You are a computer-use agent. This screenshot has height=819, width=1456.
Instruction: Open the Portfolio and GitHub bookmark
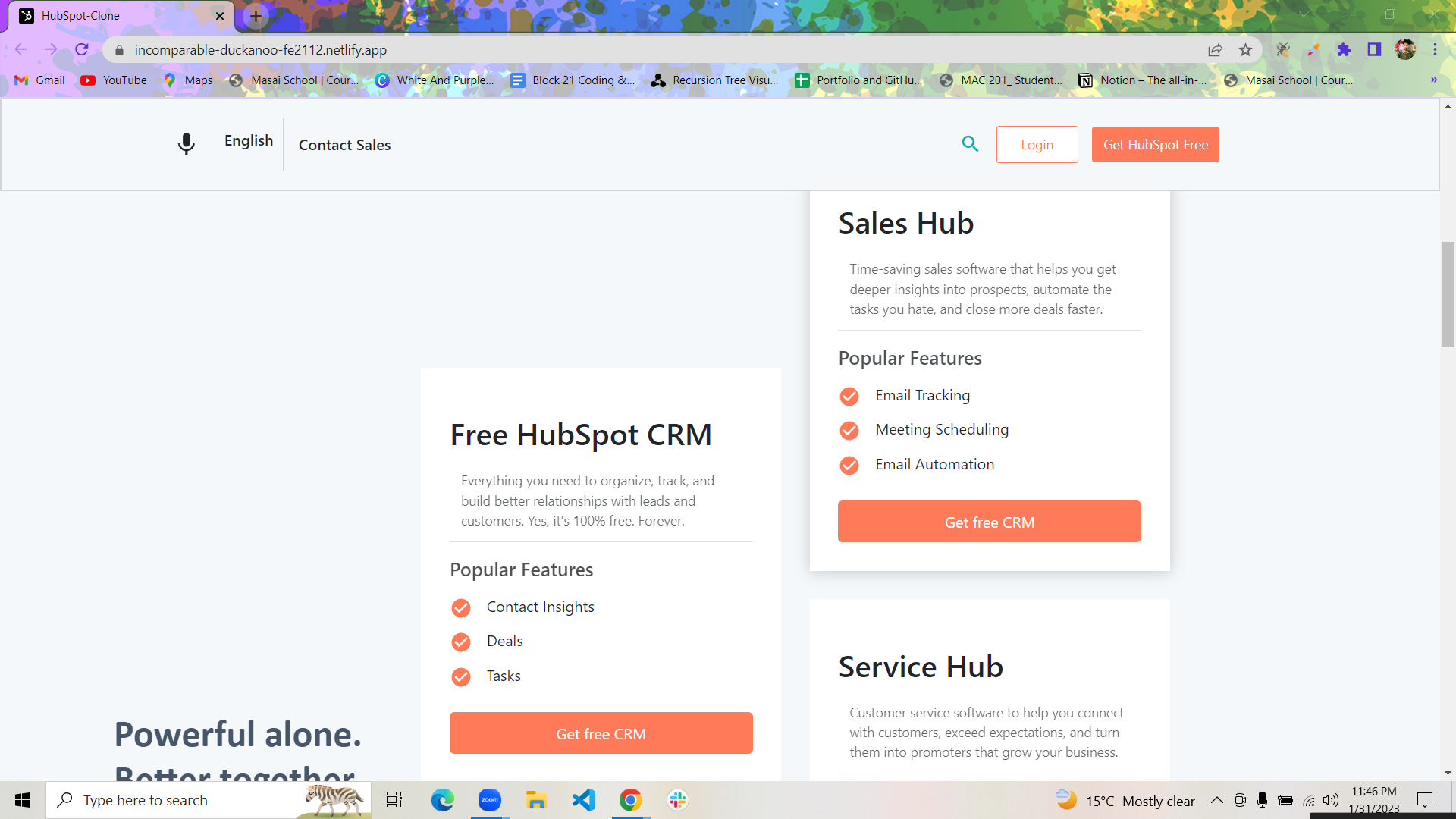[859, 80]
